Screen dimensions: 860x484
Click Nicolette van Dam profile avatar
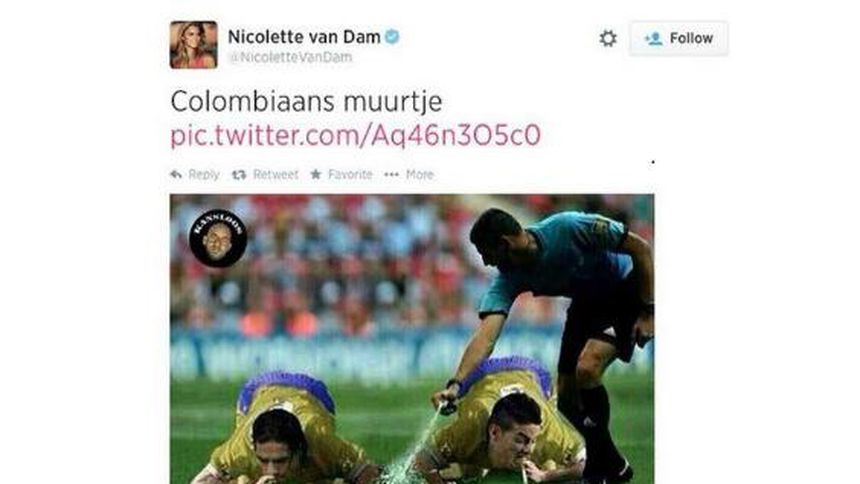(x=194, y=44)
